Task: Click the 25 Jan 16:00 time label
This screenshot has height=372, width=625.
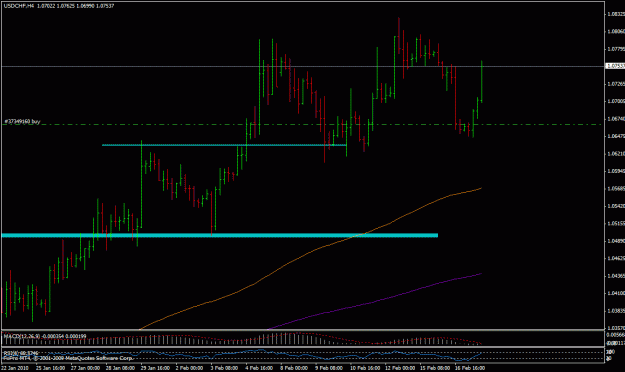Action: click(50, 368)
